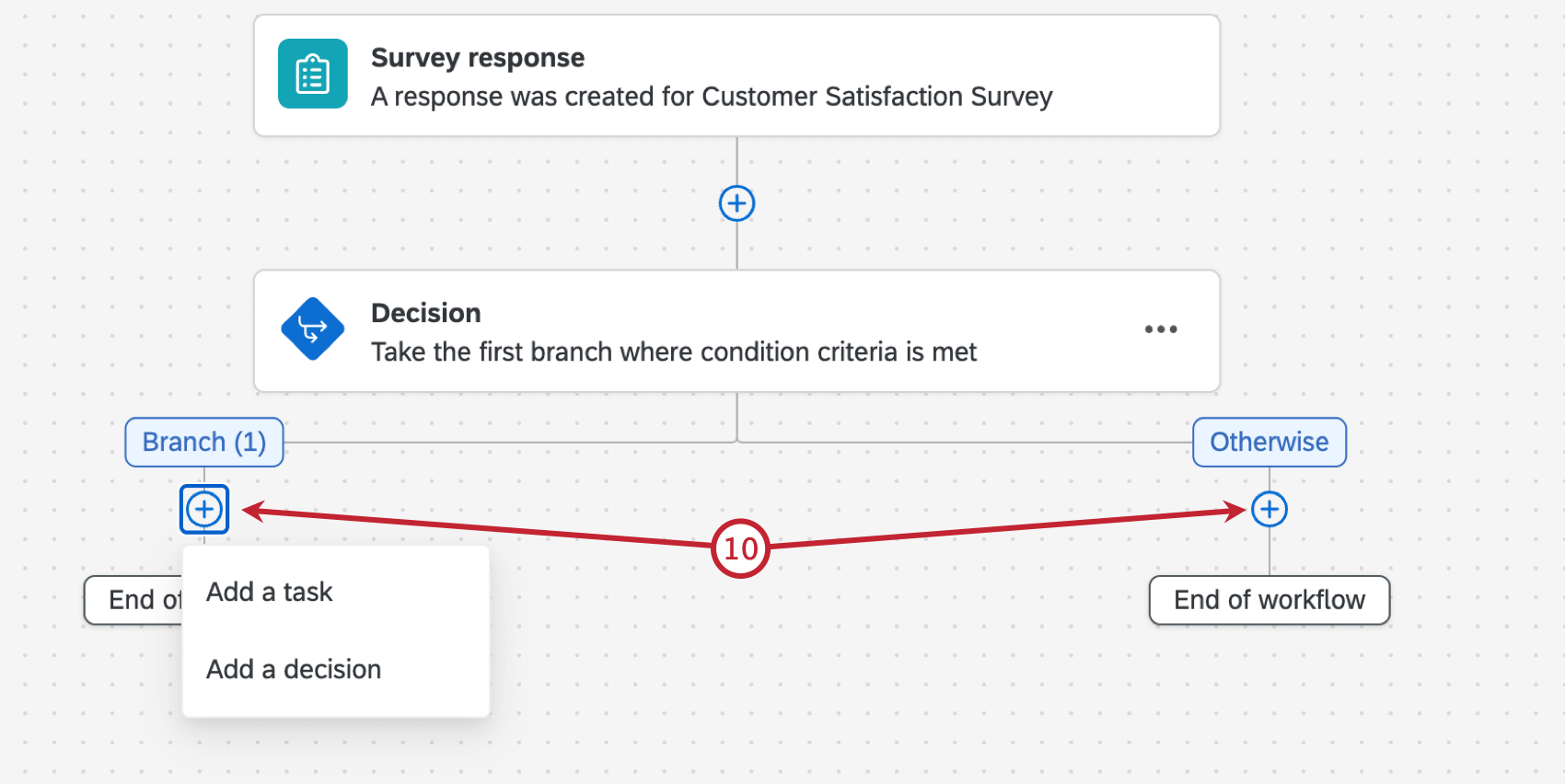Choose Add a task from the popup
Viewport: 1565px width, 784px height.
coord(270,592)
